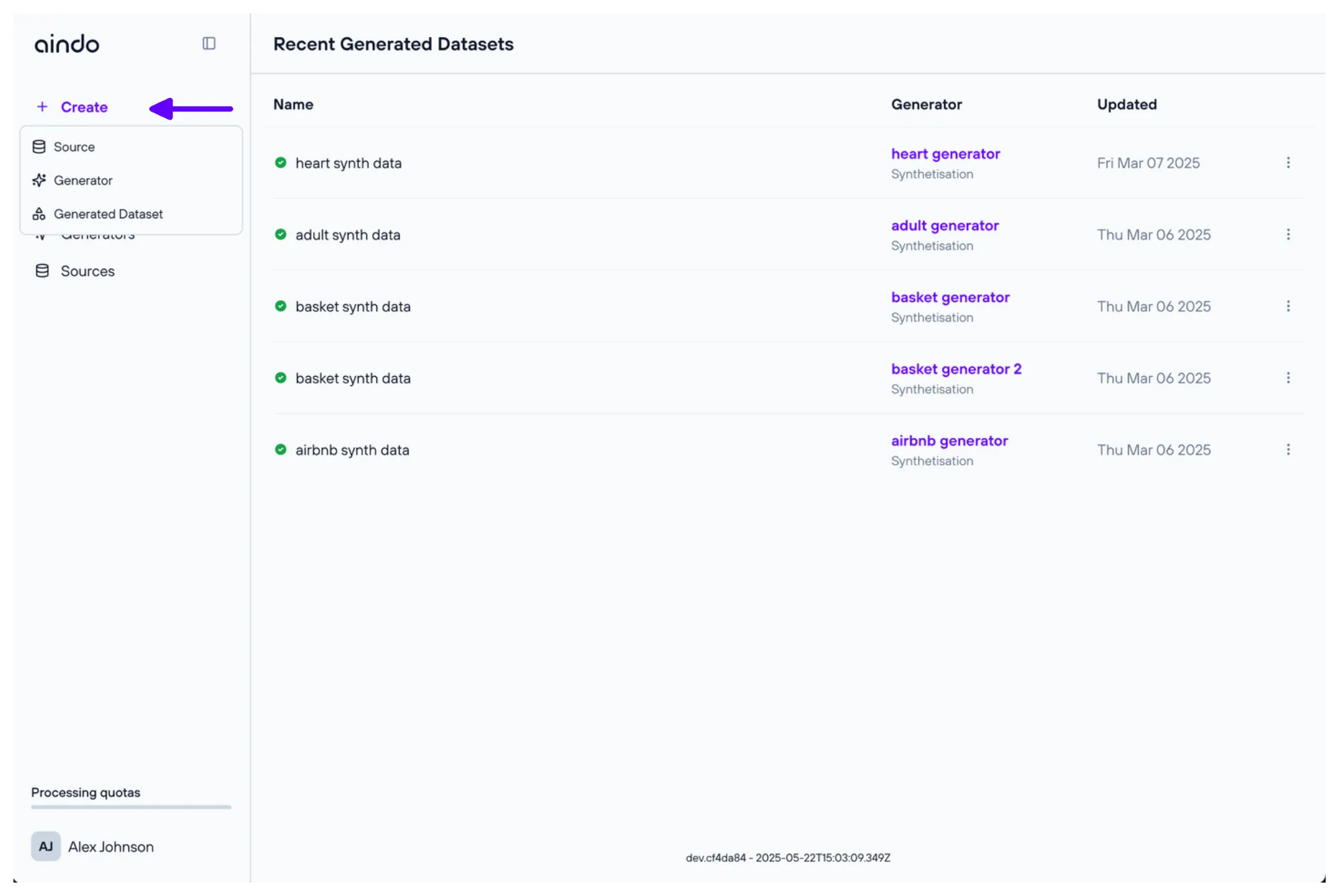Image resolution: width=1339 pixels, height=896 pixels.
Task: Choose Generator from the Create menu
Action: click(x=83, y=181)
